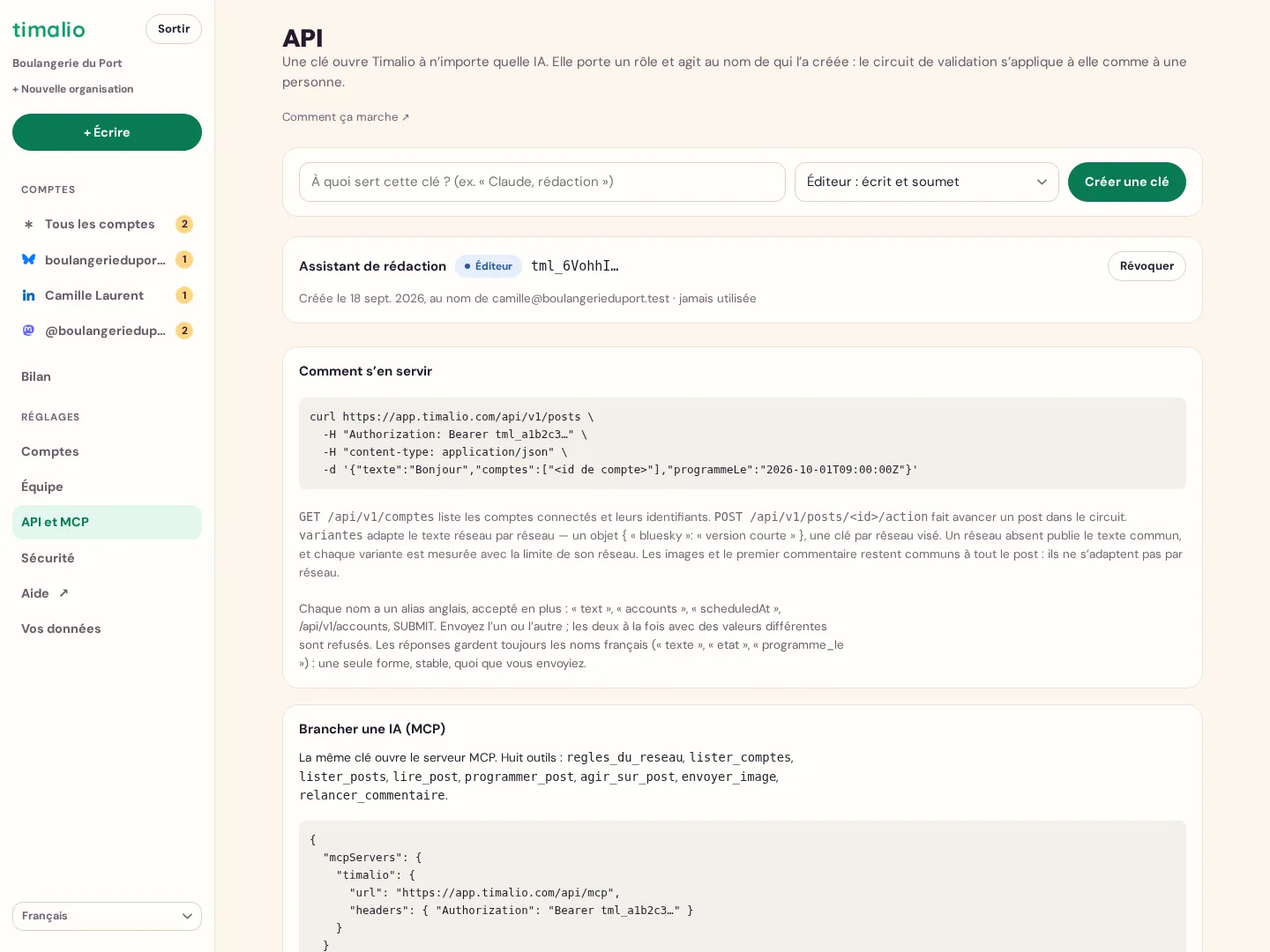This screenshot has height=952, width=1270.
Task: Select the API et MCP menu item
Action: click(x=107, y=522)
